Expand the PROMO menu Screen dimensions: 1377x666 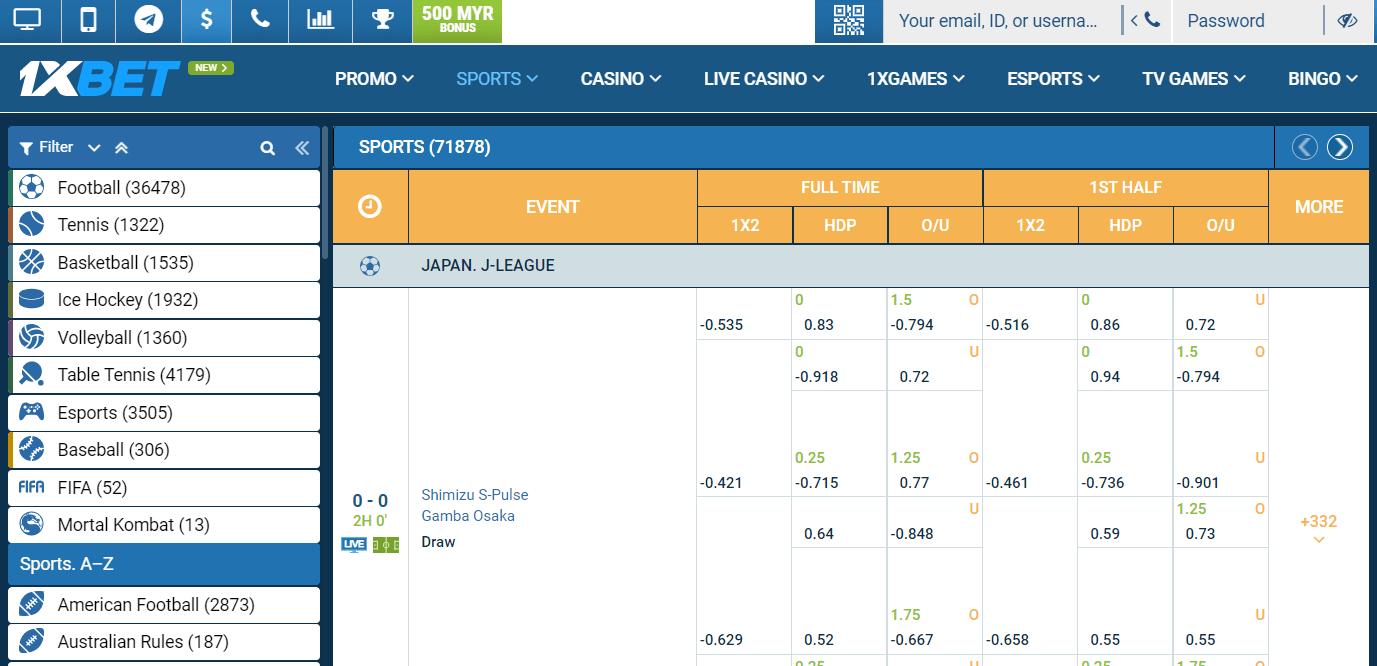click(374, 79)
